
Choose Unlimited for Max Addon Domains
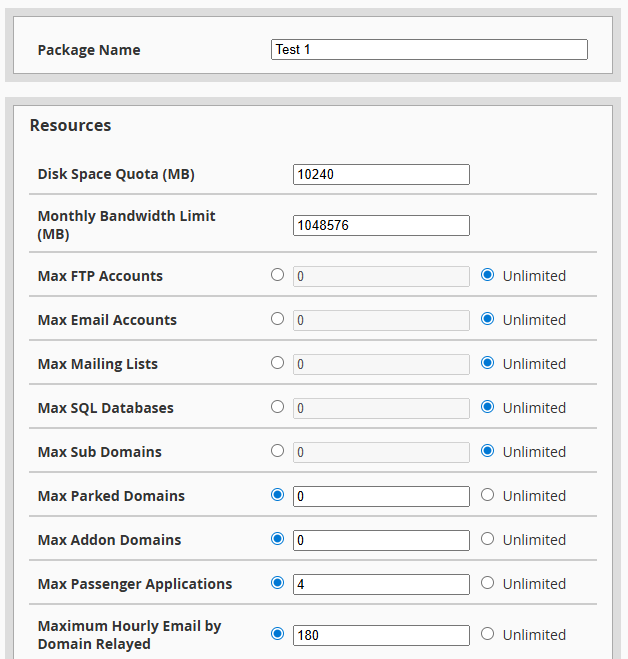tap(487, 539)
